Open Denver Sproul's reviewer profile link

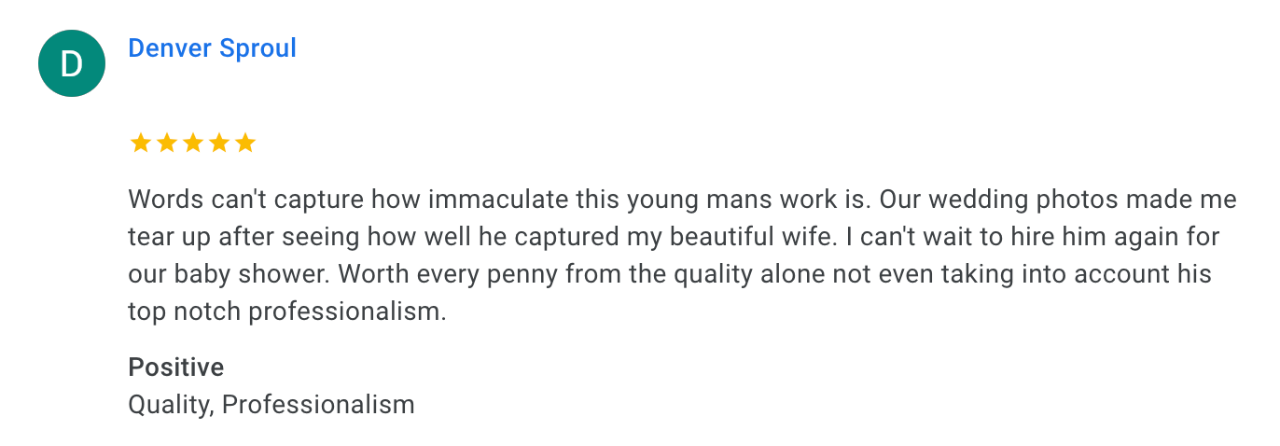click(x=212, y=48)
